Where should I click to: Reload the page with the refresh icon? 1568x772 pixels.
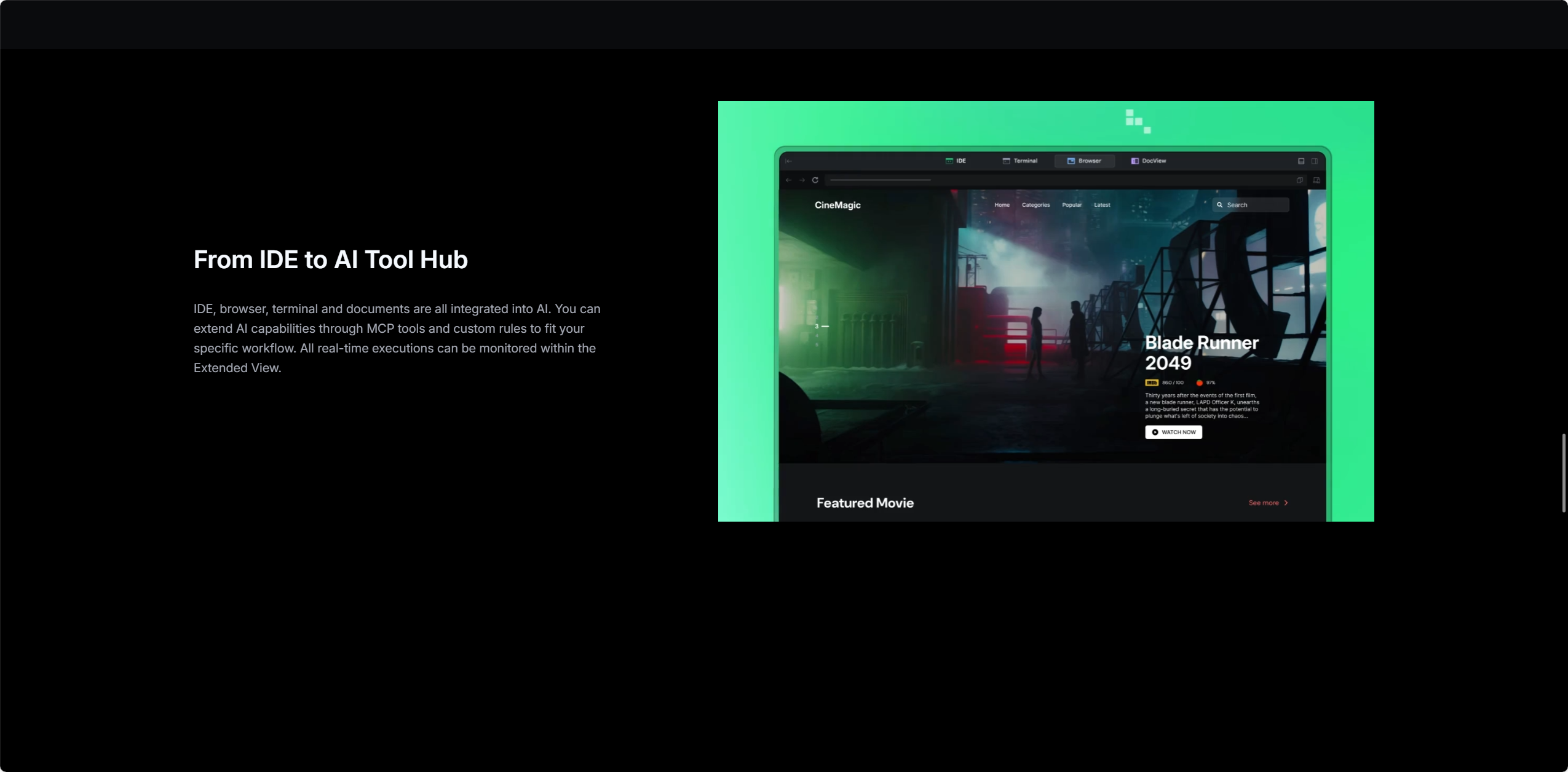coord(815,180)
